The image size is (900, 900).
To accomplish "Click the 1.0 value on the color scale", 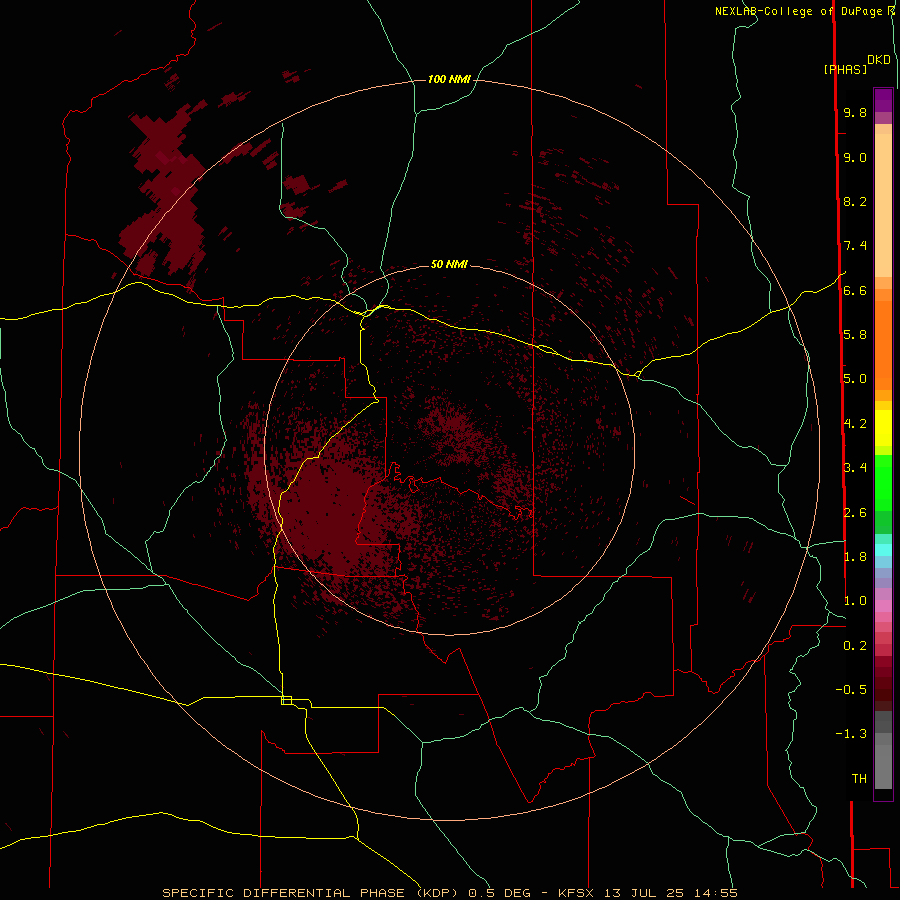I will [x=855, y=601].
